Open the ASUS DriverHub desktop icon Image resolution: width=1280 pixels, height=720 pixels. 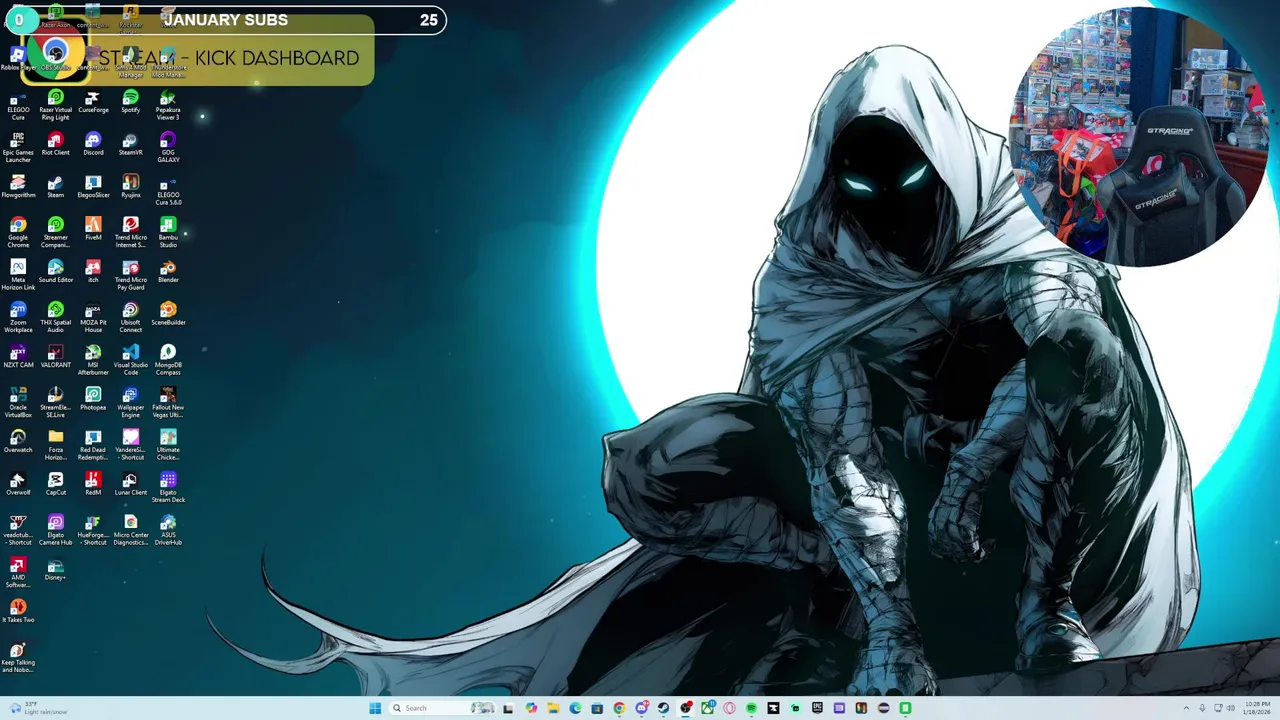click(x=168, y=530)
